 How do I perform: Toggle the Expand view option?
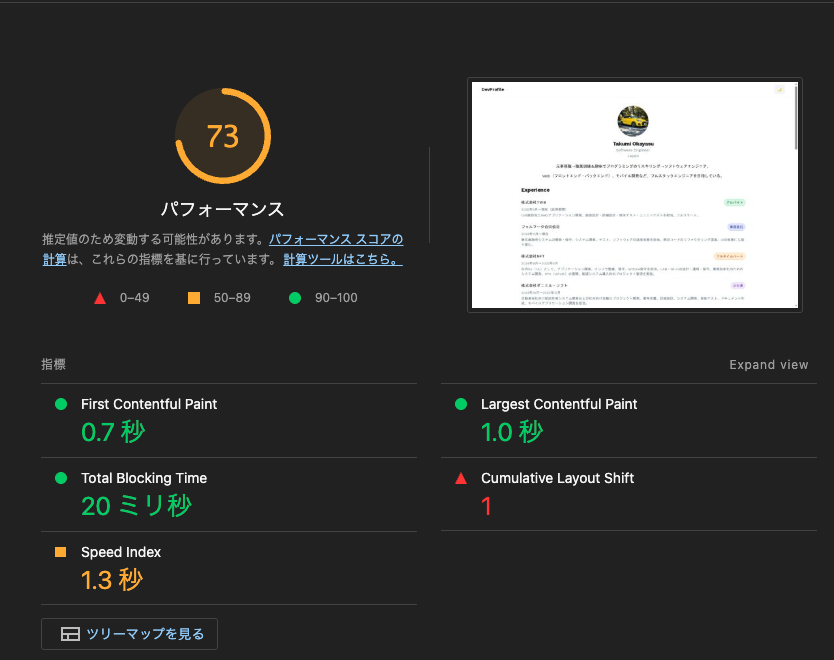click(x=768, y=365)
